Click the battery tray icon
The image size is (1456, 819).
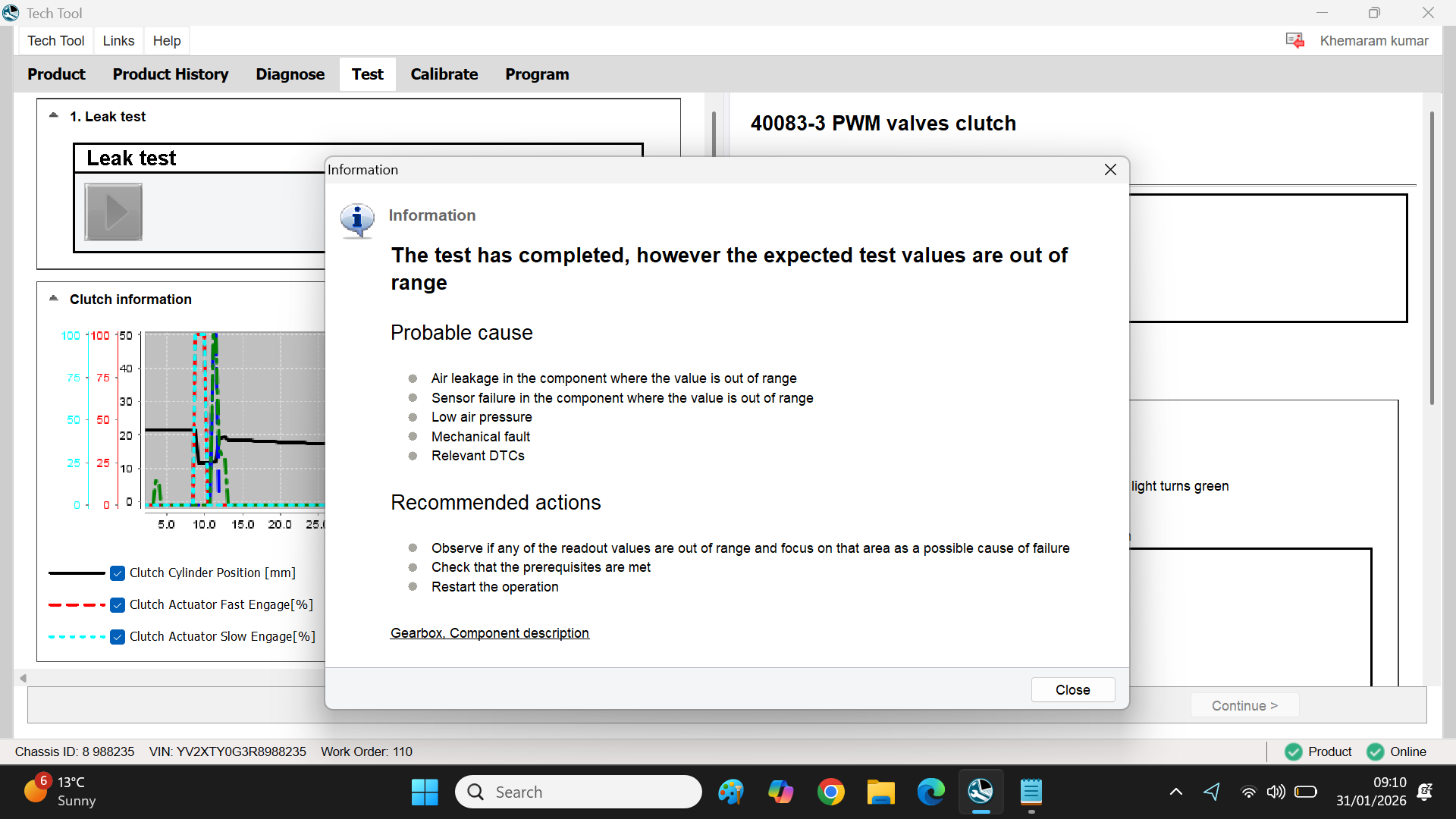tap(1306, 792)
